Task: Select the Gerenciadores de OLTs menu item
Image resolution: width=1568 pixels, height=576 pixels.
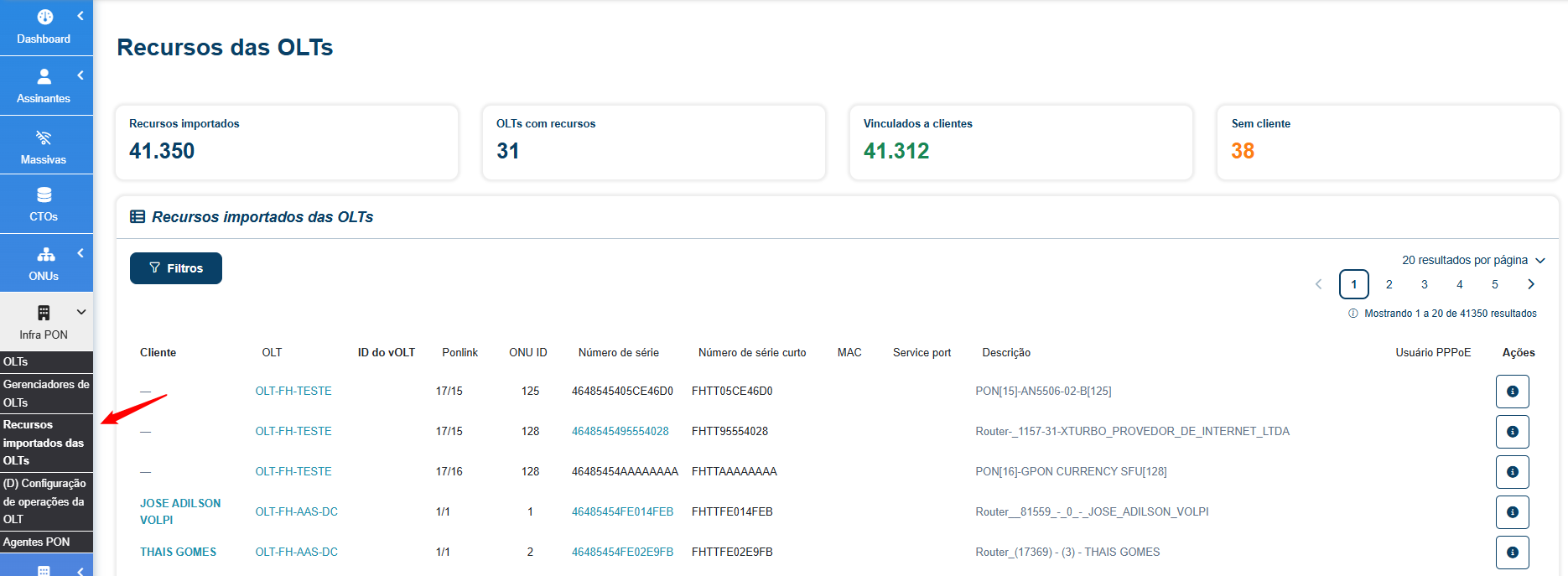Action: [46, 393]
